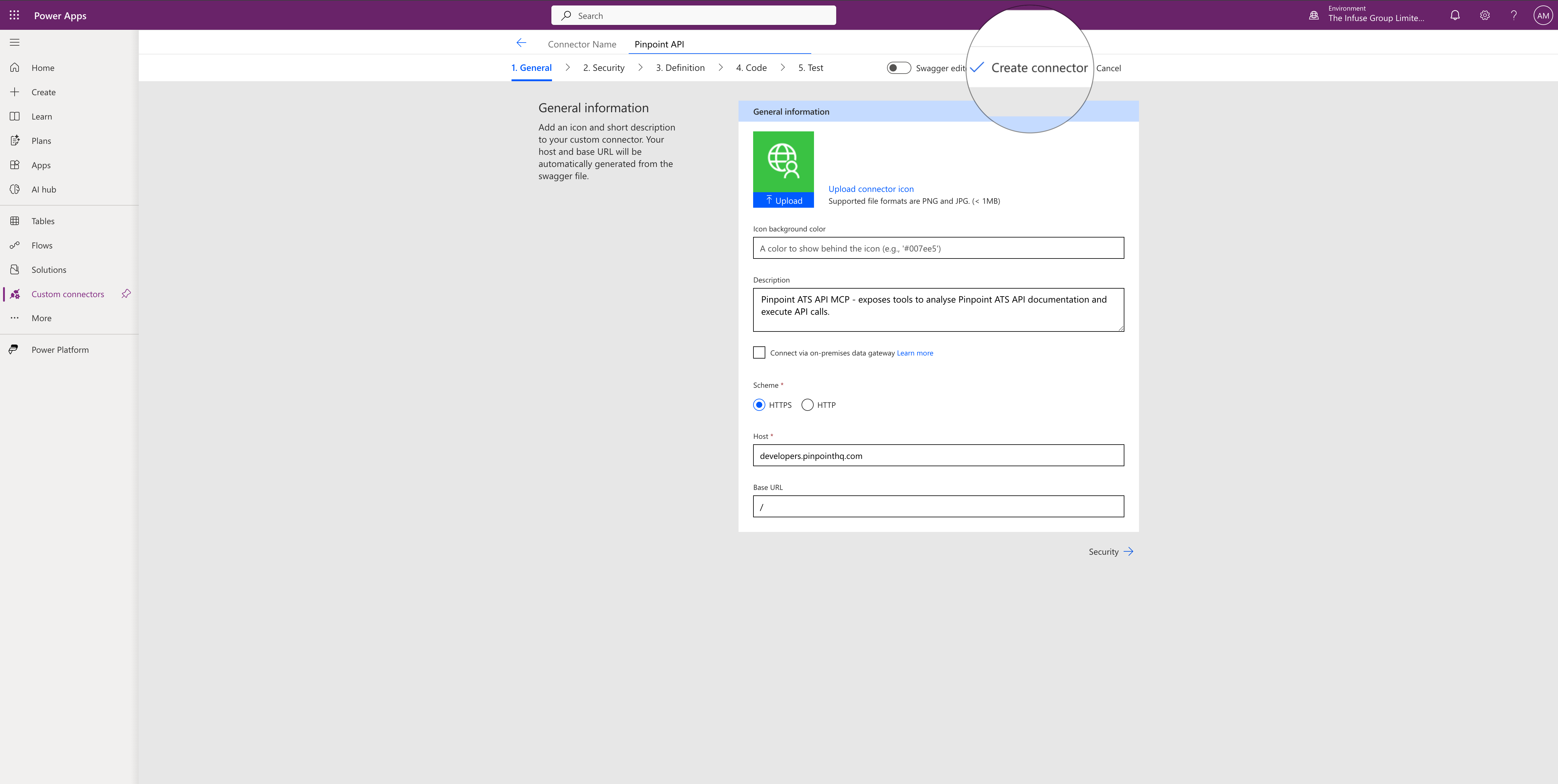Screen dimensions: 1558x784
Task: Switch to the 3. Definition step
Action: (x=680, y=68)
